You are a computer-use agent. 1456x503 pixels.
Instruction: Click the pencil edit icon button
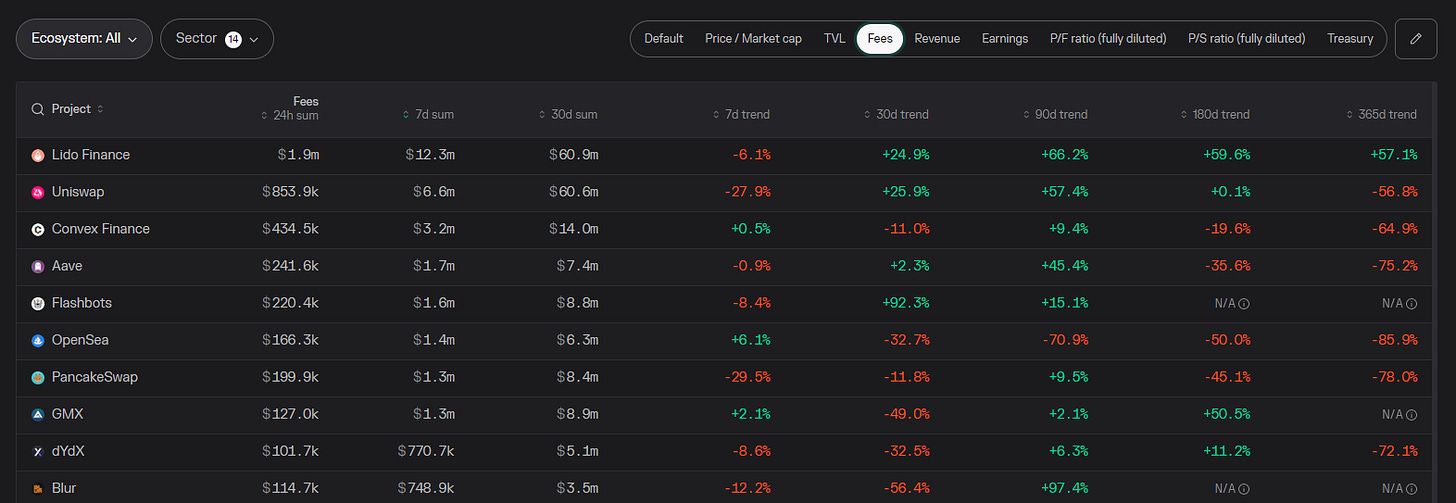coord(1415,39)
